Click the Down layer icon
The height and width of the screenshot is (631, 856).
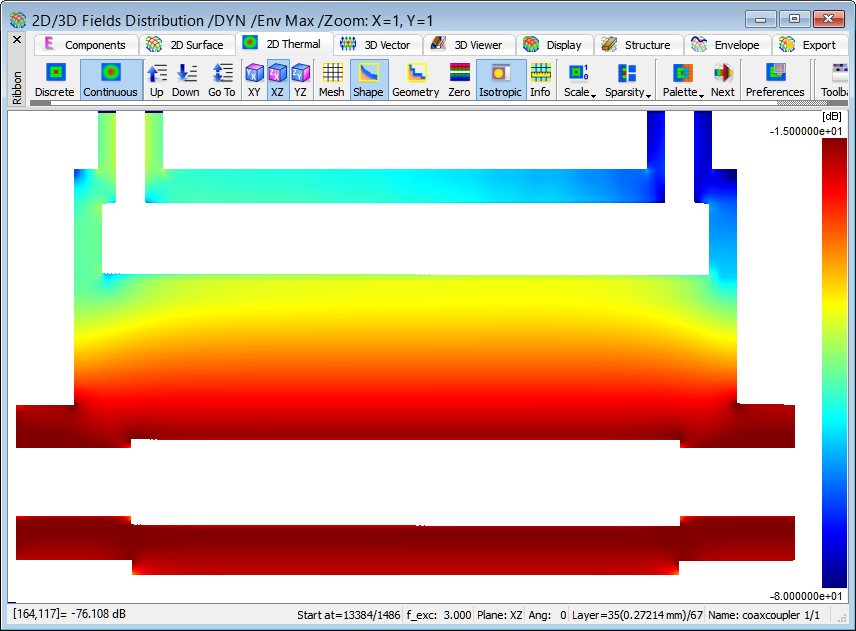click(x=185, y=80)
